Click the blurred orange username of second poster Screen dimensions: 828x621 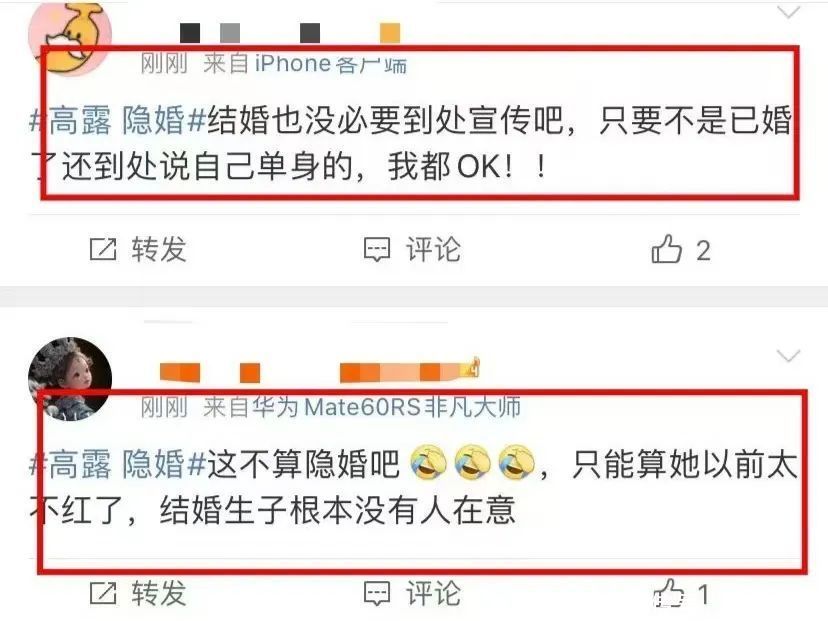(x=319, y=371)
